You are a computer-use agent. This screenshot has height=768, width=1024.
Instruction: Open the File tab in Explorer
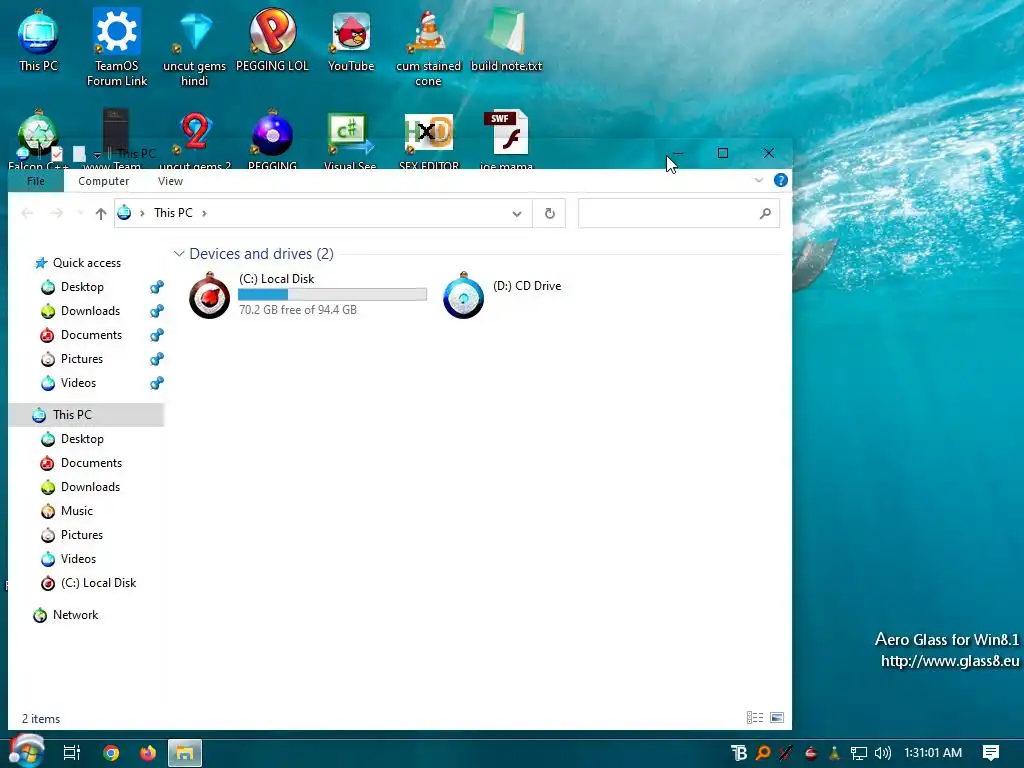pos(36,181)
